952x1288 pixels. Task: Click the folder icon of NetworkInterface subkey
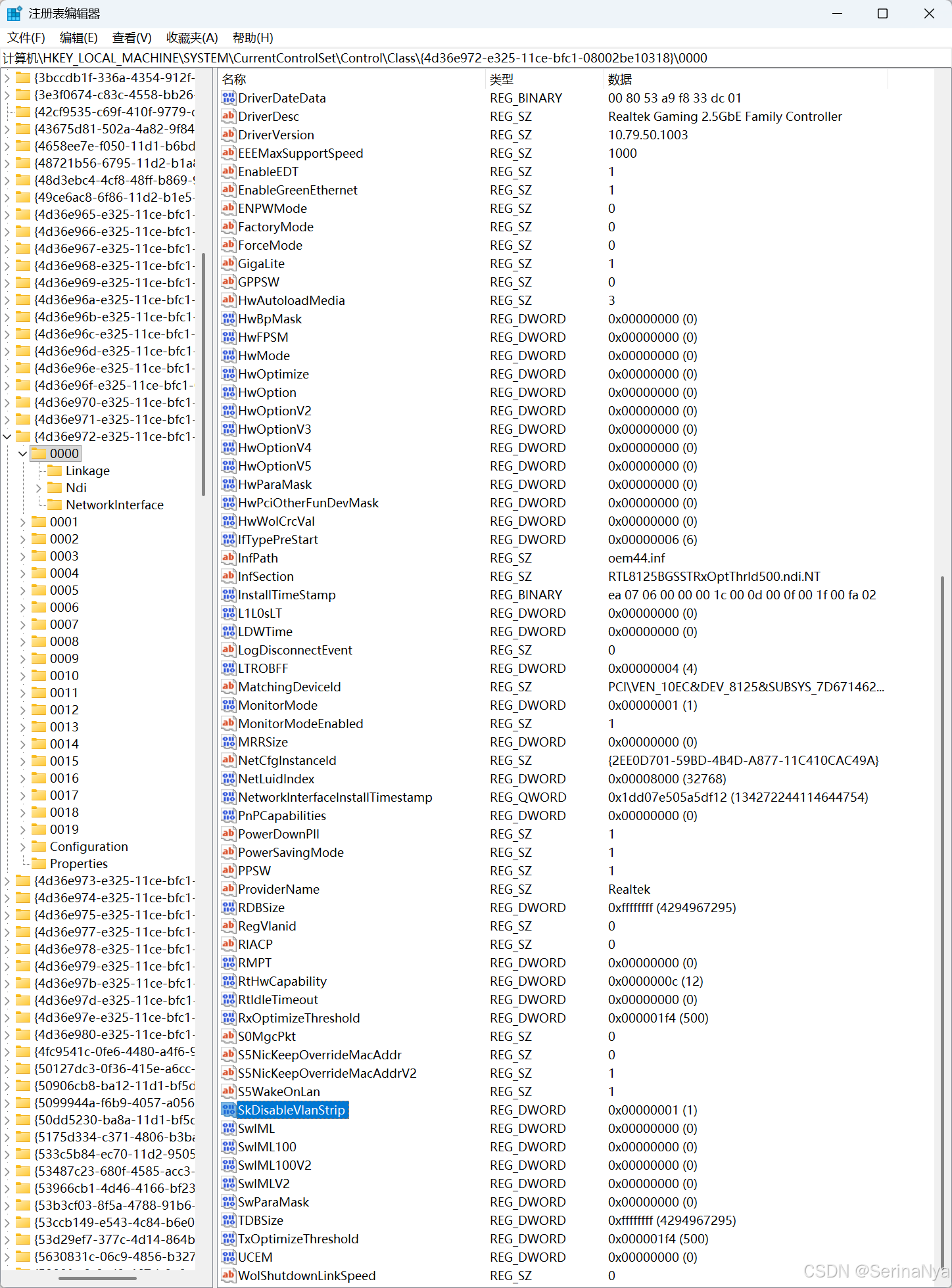55,505
